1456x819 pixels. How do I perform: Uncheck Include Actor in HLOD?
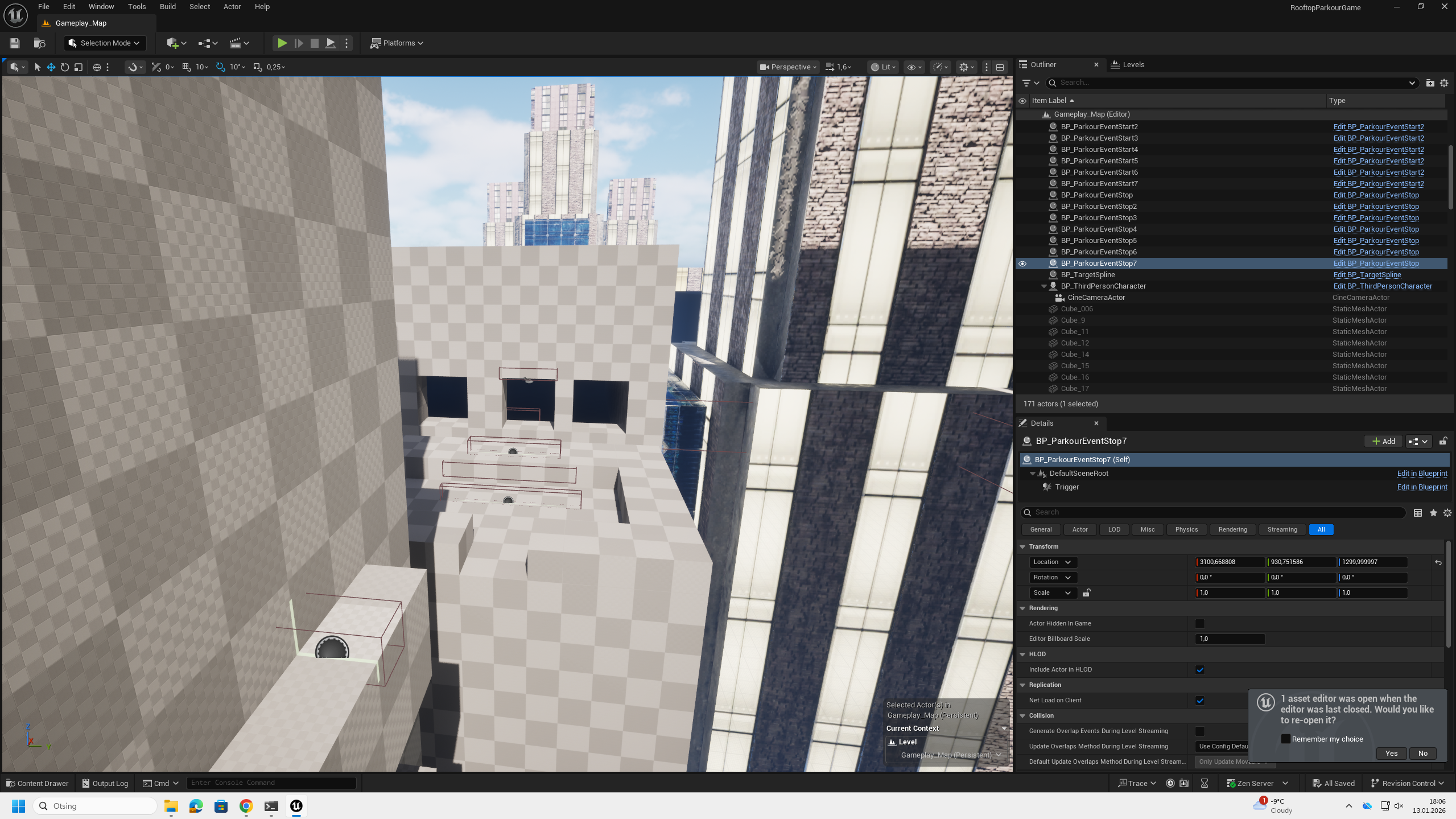1200,670
